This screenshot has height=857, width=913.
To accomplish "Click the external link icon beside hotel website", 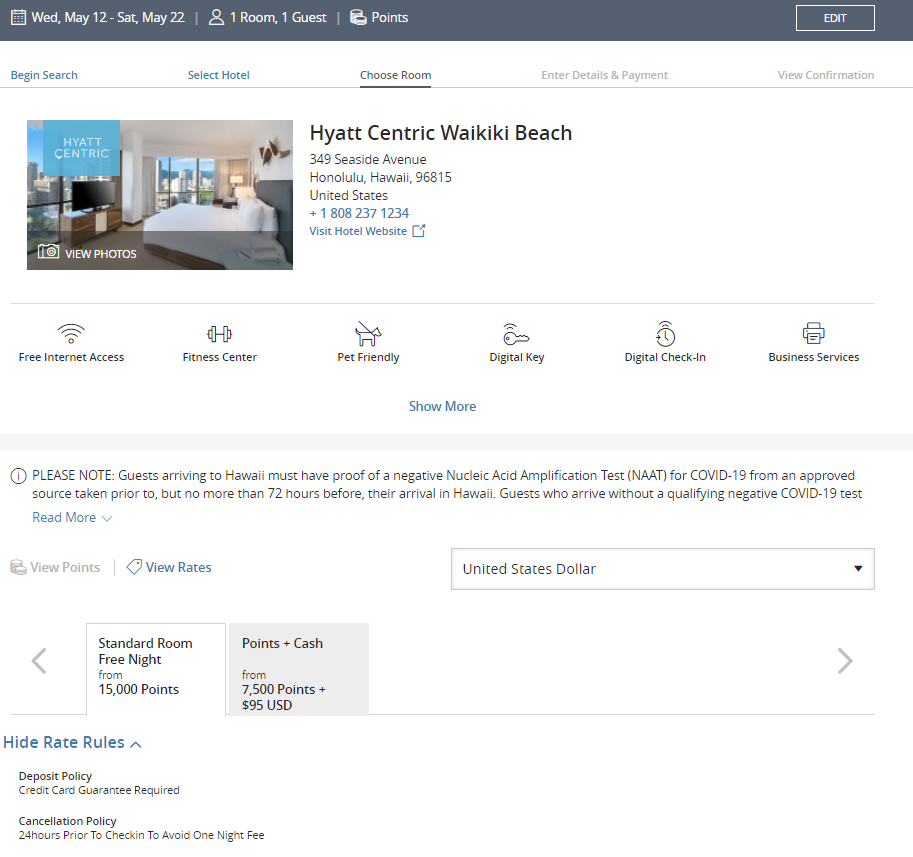I will tap(419, 231).
